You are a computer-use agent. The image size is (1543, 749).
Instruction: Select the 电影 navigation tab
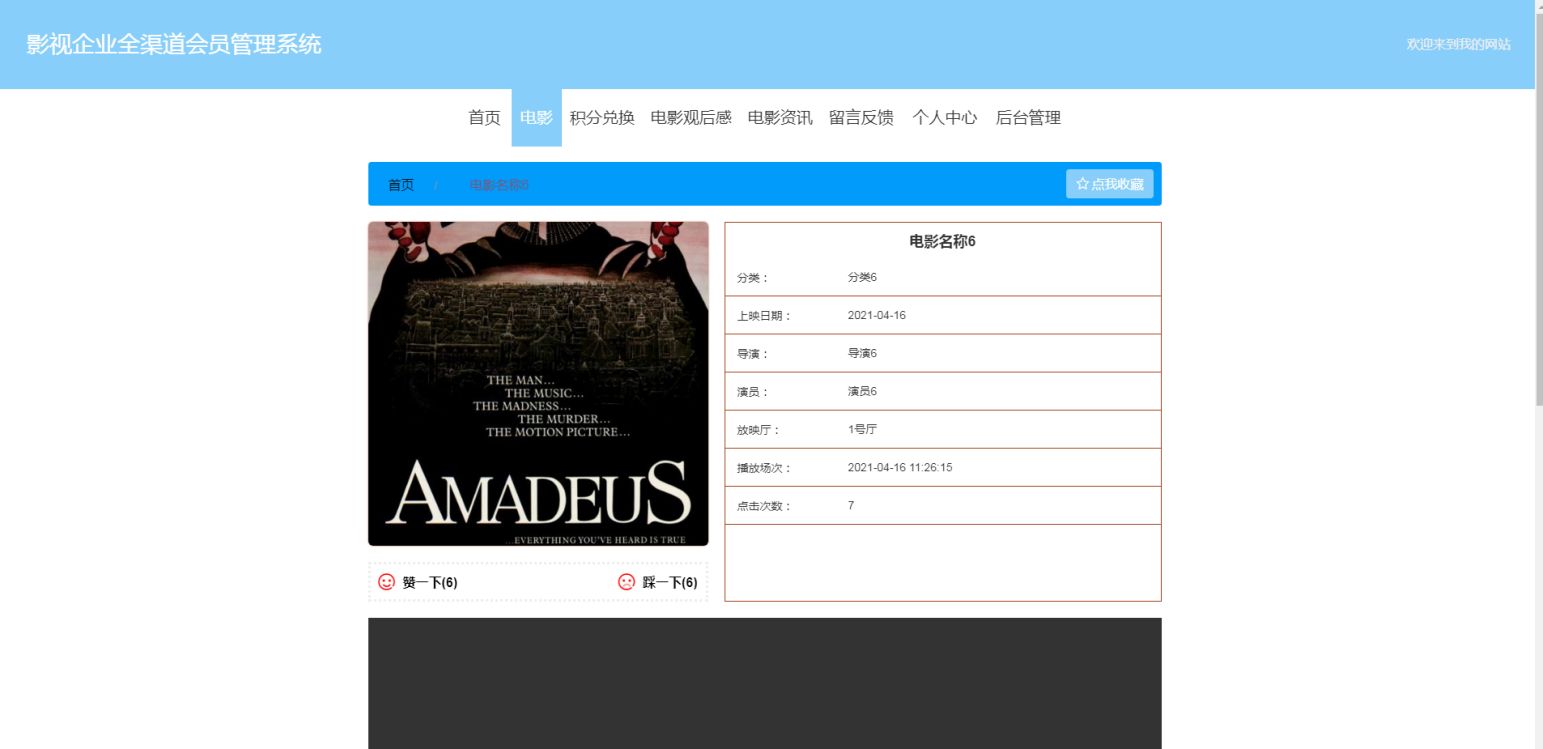[536, 118]
